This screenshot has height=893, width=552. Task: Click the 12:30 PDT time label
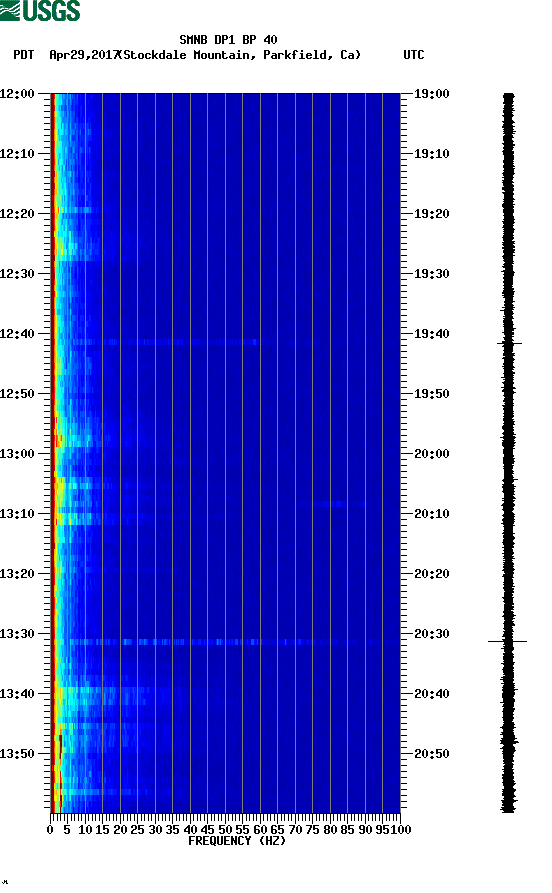(18, 274)
